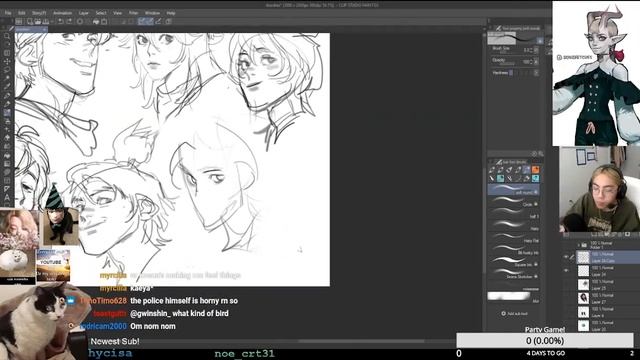
Task: Click the circle Clear icon in command bar
Action: pos(80,21)
